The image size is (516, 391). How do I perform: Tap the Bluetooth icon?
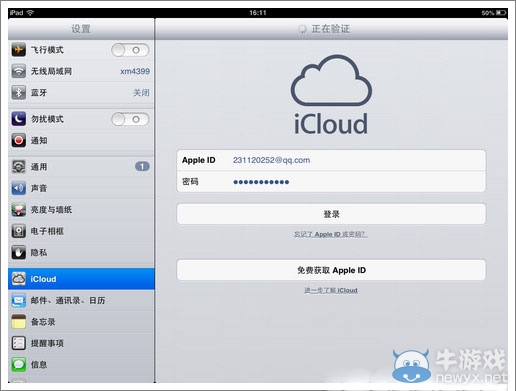19,92
